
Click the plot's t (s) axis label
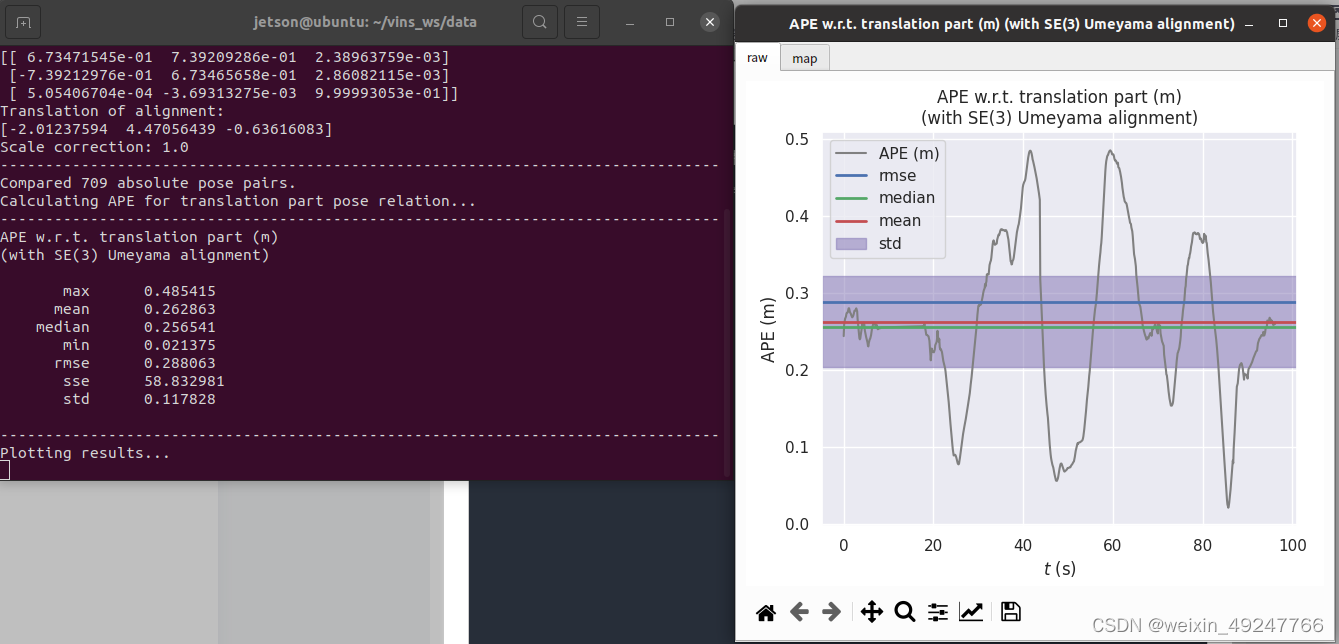pos(1059,569)
